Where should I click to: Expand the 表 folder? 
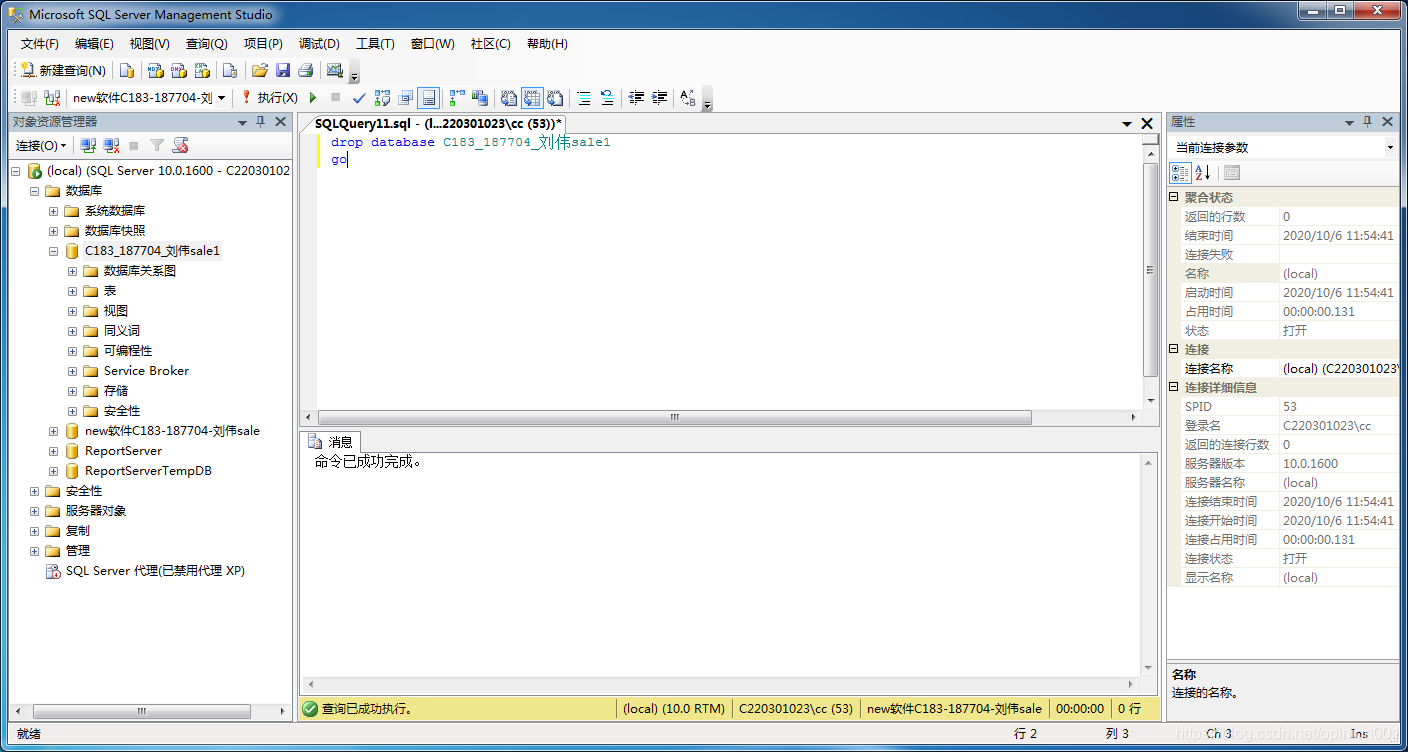tap(73, 291)
